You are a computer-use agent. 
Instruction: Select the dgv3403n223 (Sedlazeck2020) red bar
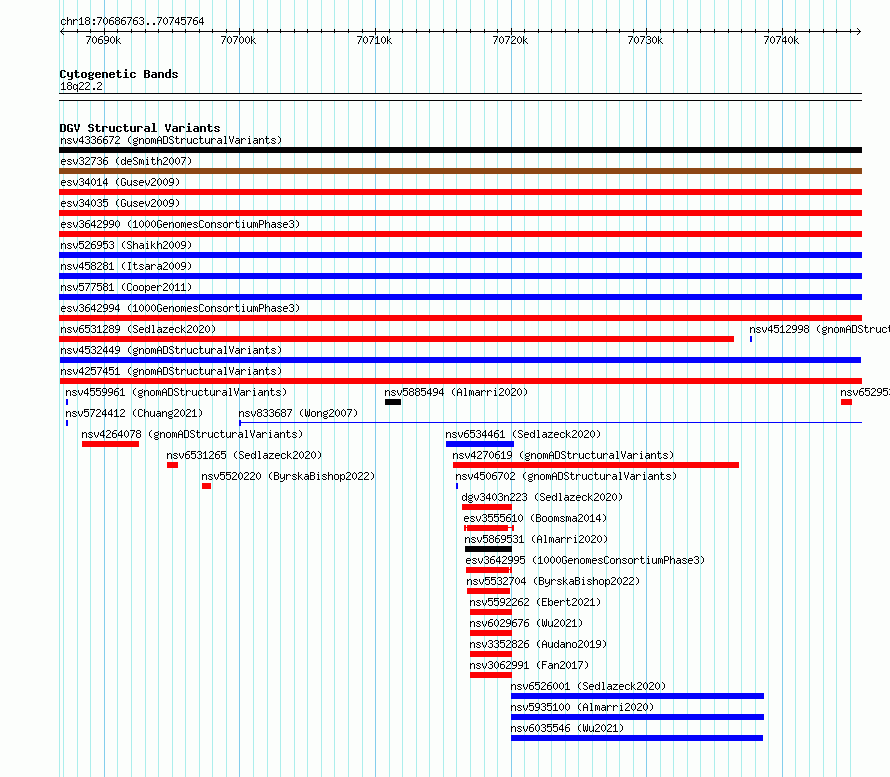pyautogui.click(x=487, y=507)
